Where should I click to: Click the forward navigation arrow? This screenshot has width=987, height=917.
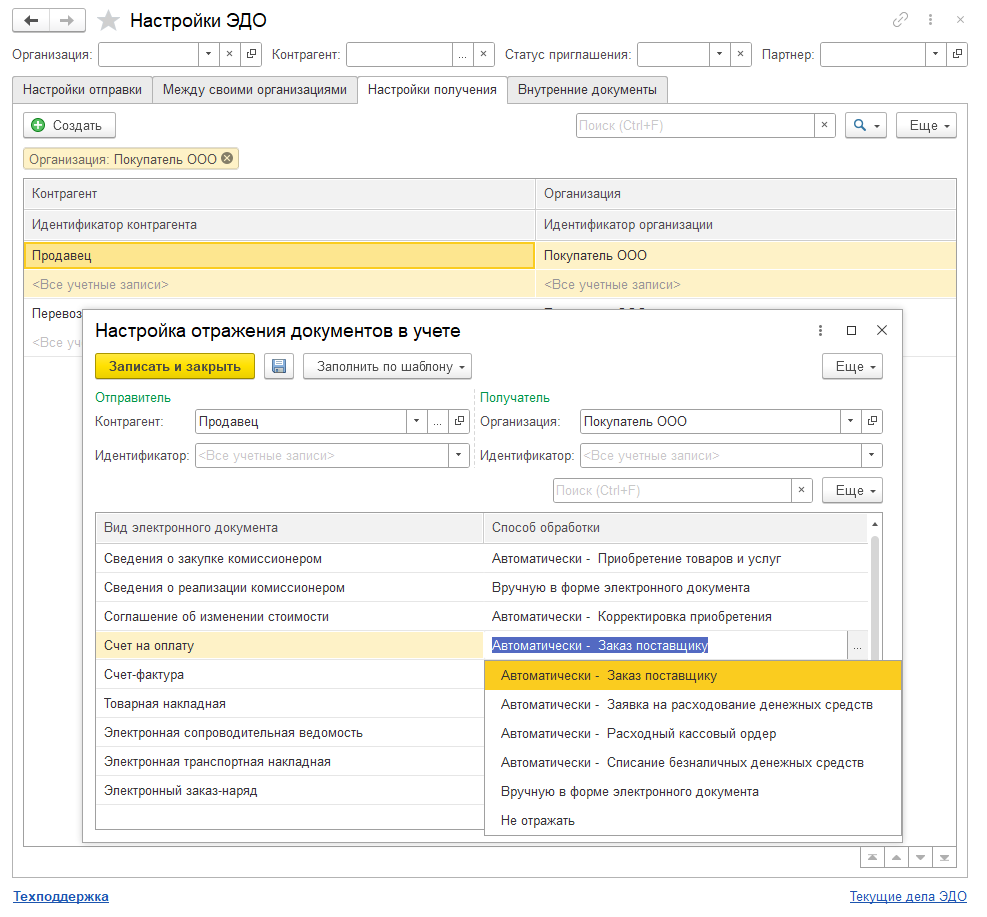click(66, 21)
